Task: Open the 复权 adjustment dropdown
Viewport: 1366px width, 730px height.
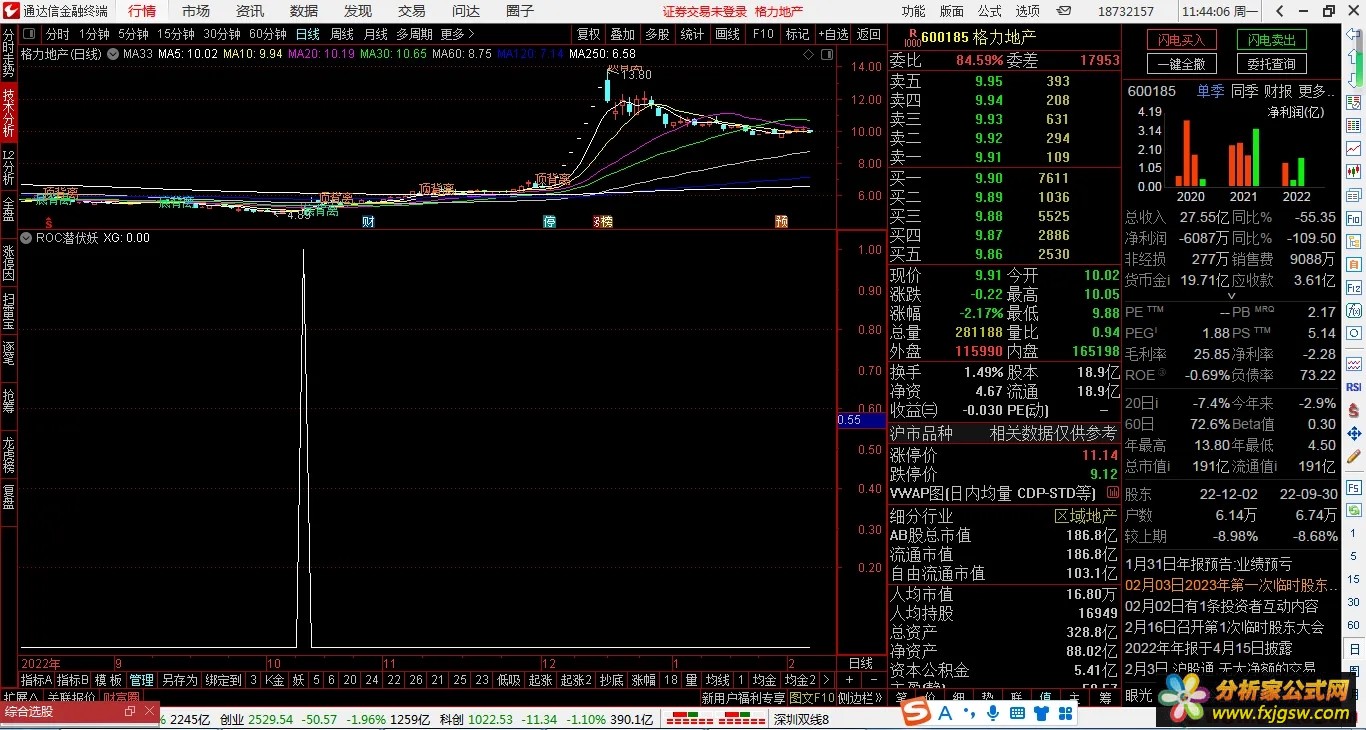Action: point(588,34)
